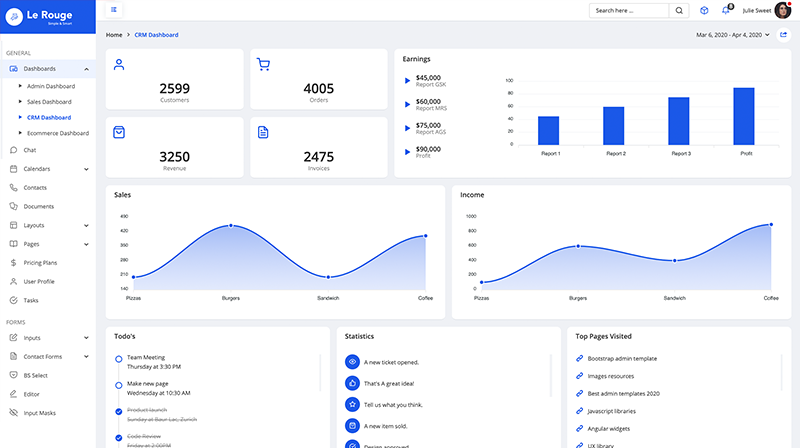Click into the Search here field
Screen dimensions: 800x448
coord(628,10)
